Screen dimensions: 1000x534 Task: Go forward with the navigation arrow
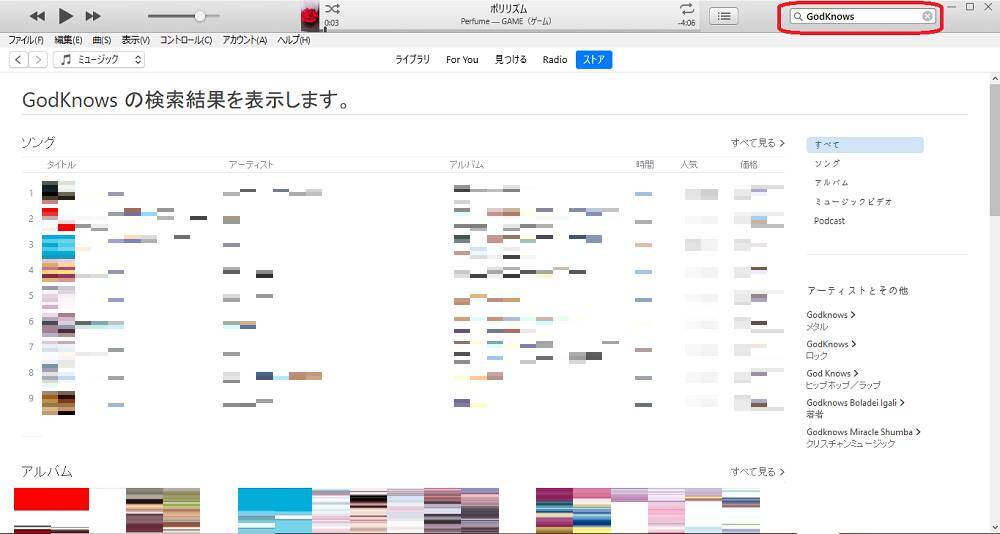[x=38, y=60]
